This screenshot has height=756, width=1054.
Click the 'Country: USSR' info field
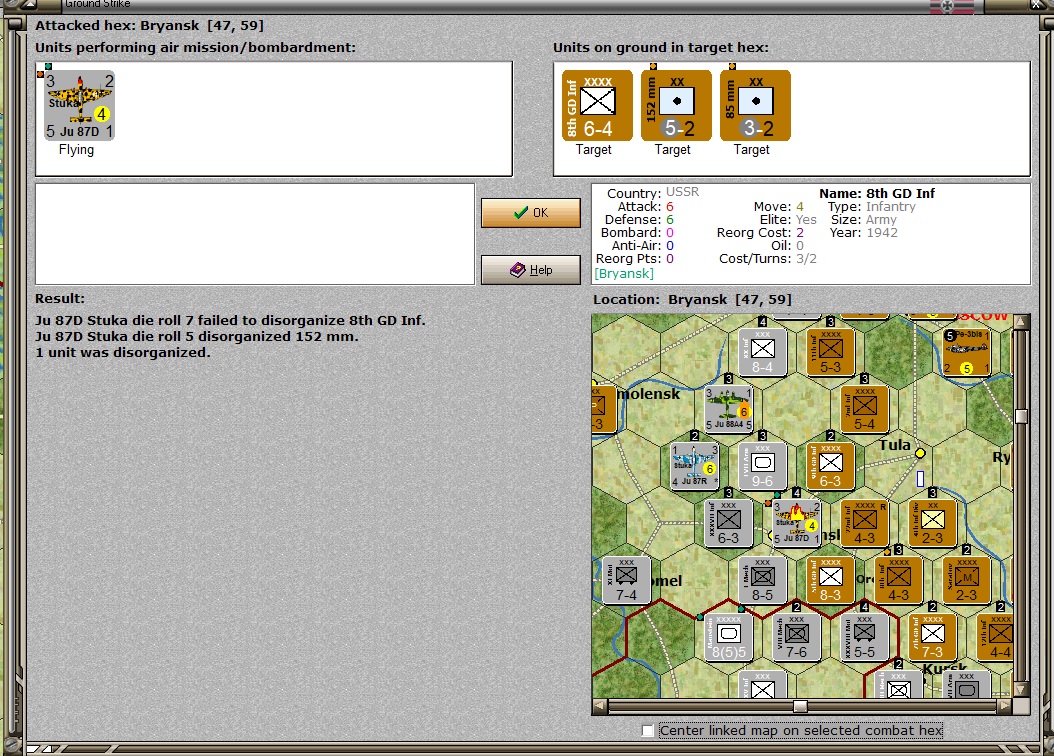653,193
